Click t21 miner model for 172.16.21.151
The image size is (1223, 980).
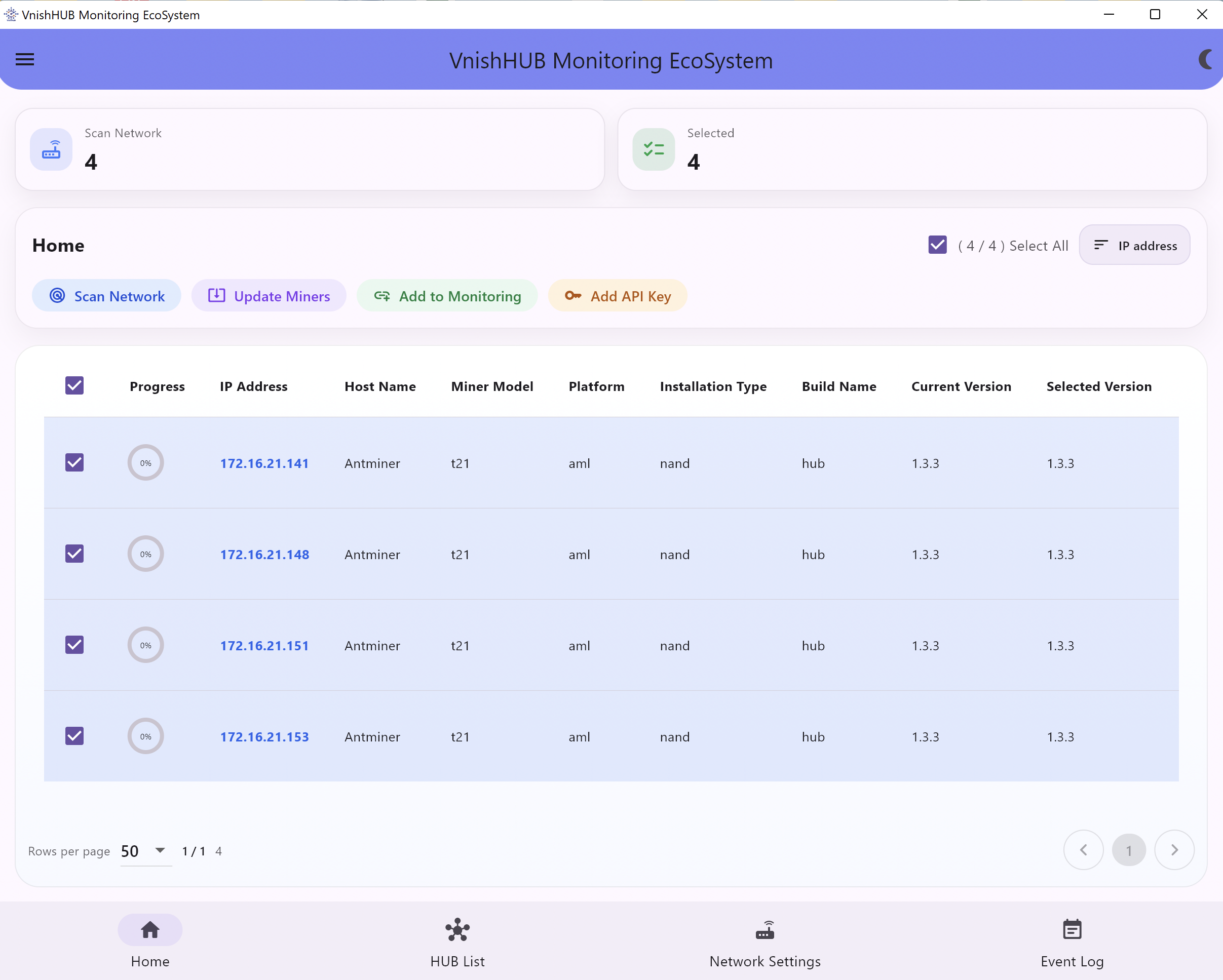(460, 645)
